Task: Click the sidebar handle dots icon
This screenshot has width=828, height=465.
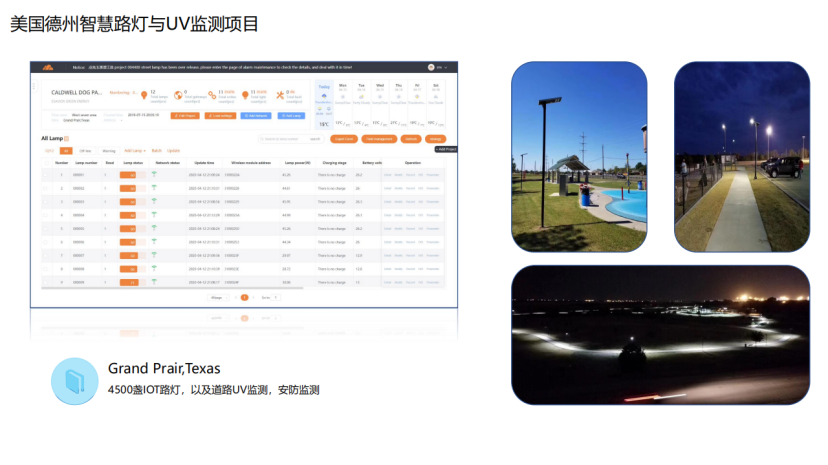Action: point(34,86)
